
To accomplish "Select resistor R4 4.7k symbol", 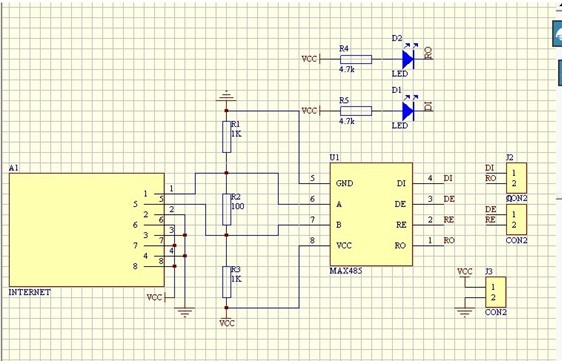I will [x=356, y=60].
